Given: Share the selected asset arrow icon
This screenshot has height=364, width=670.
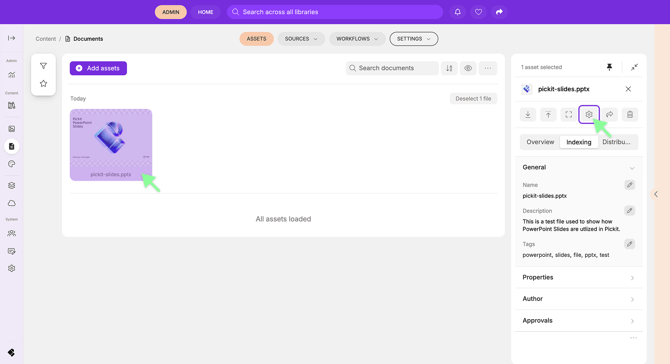Looking at the screenshot, I should (x=610, y=114).
